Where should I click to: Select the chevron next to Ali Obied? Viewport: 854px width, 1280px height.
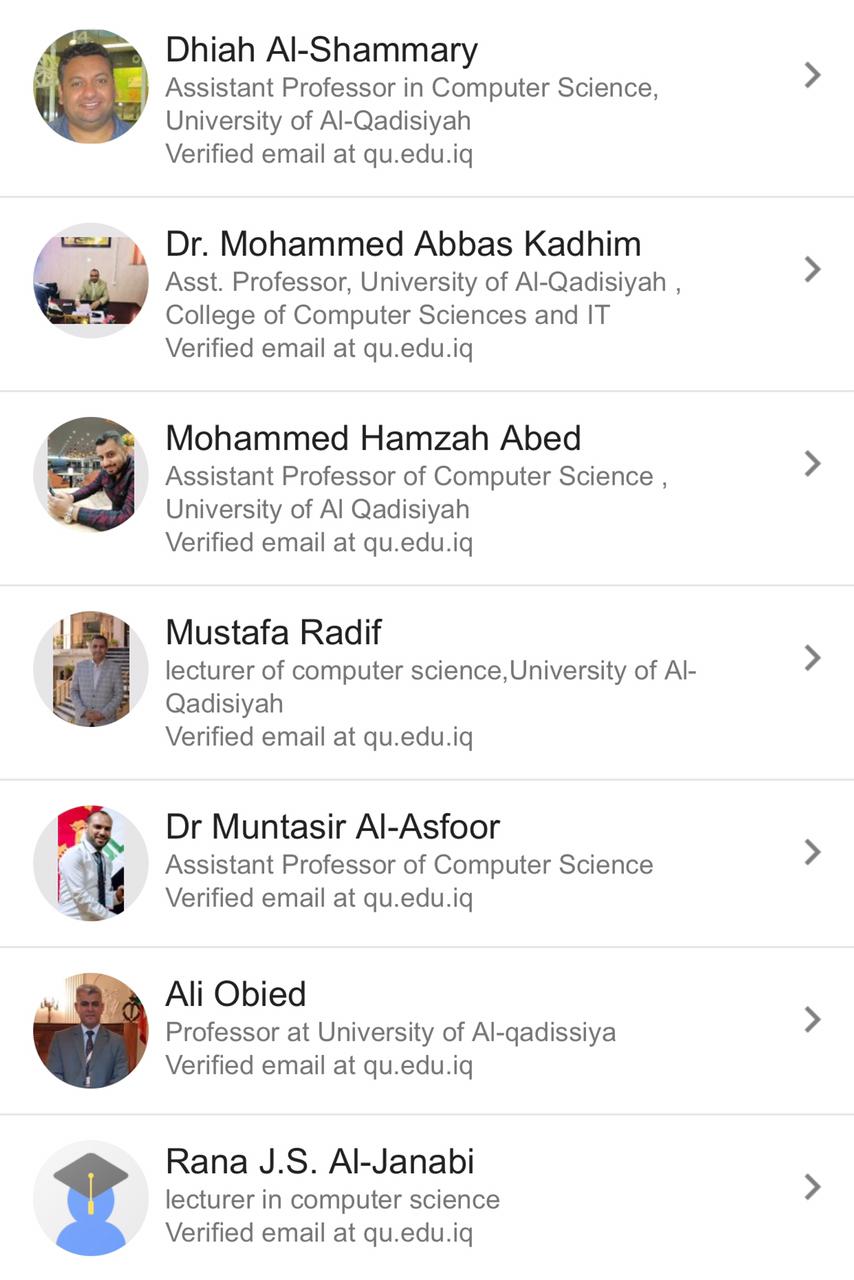point(812,1019)
